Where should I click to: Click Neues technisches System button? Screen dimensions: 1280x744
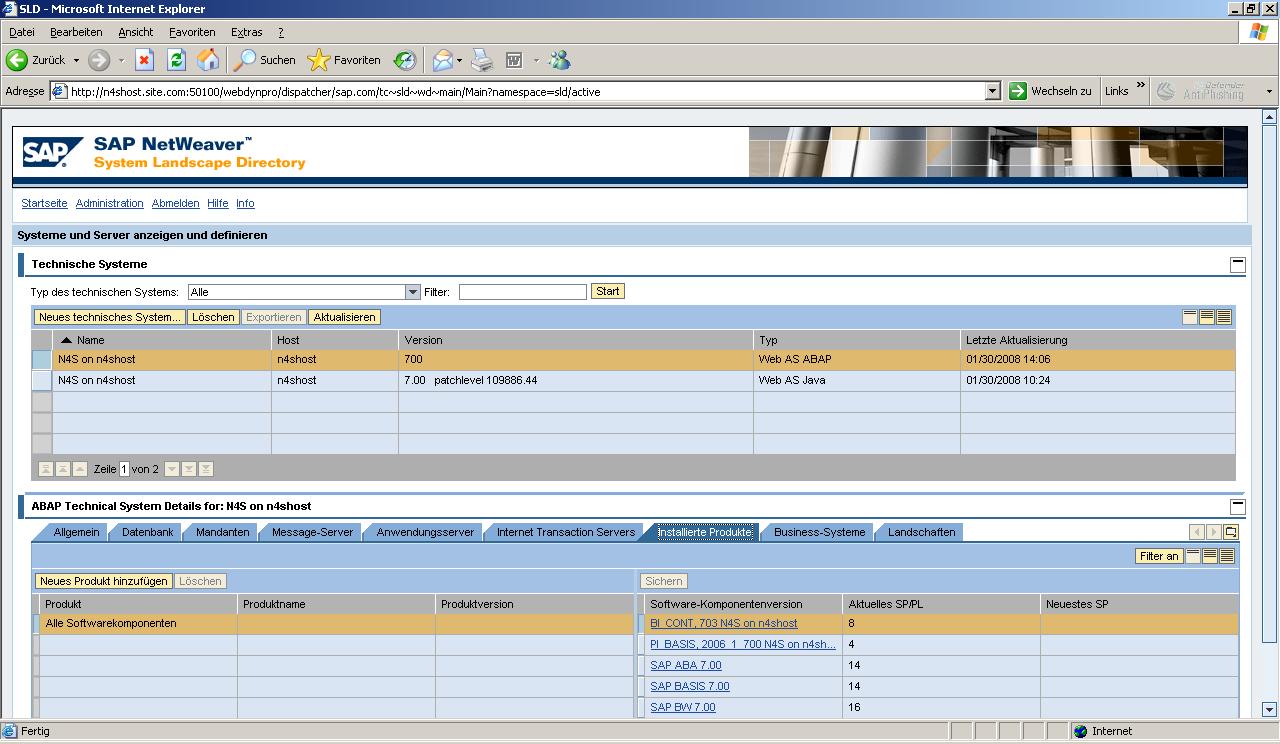[x=110, y=317]
